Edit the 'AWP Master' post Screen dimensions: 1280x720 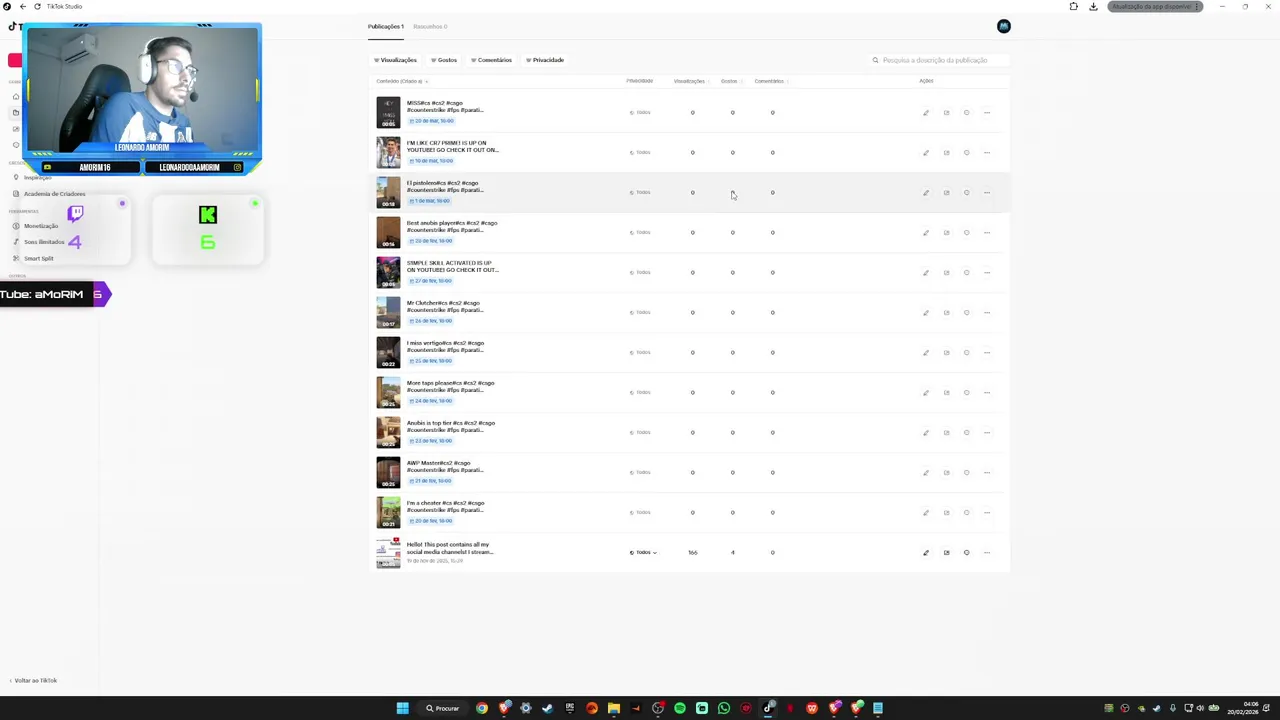tap(926, 473)
